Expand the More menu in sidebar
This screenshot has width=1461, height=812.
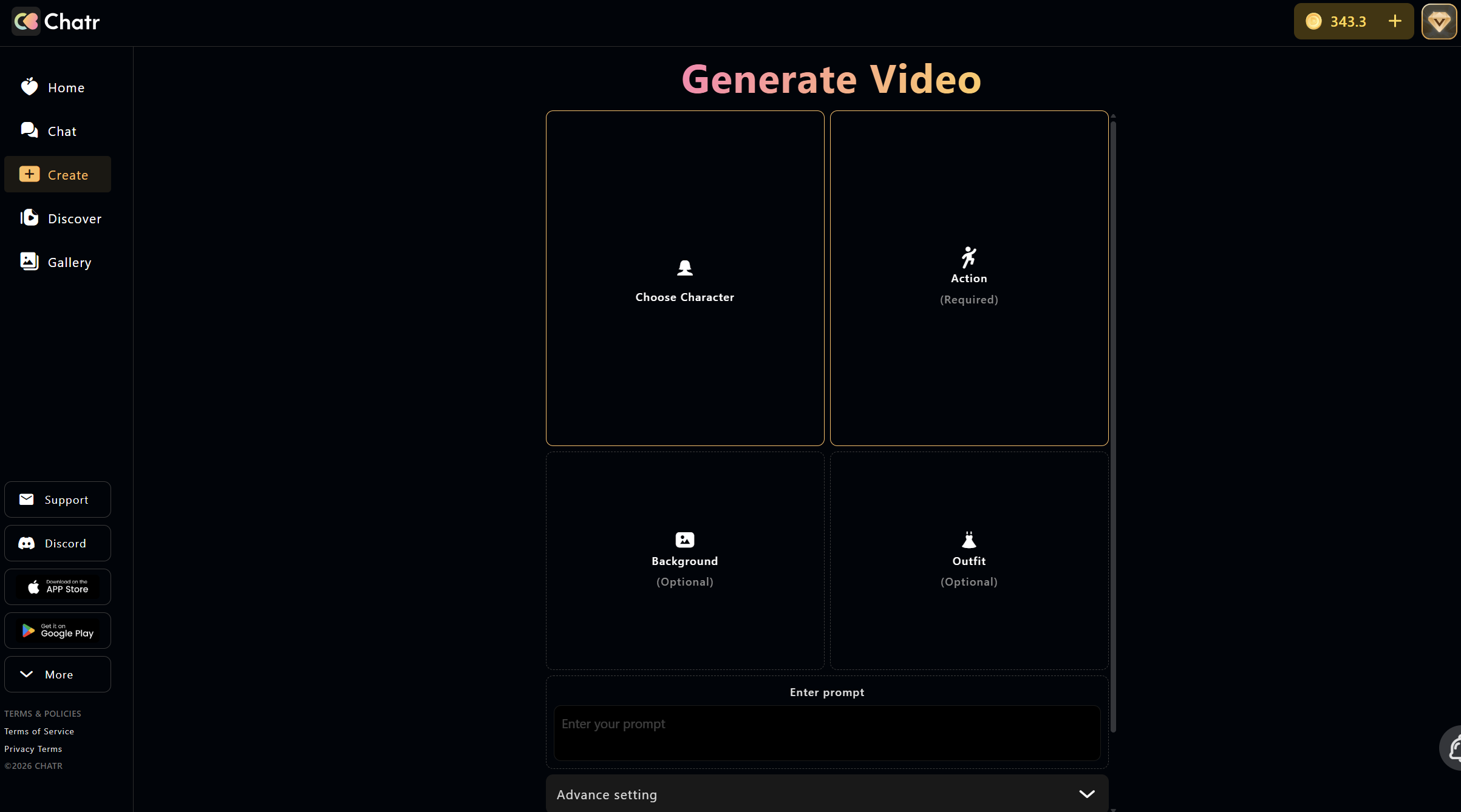58,674
